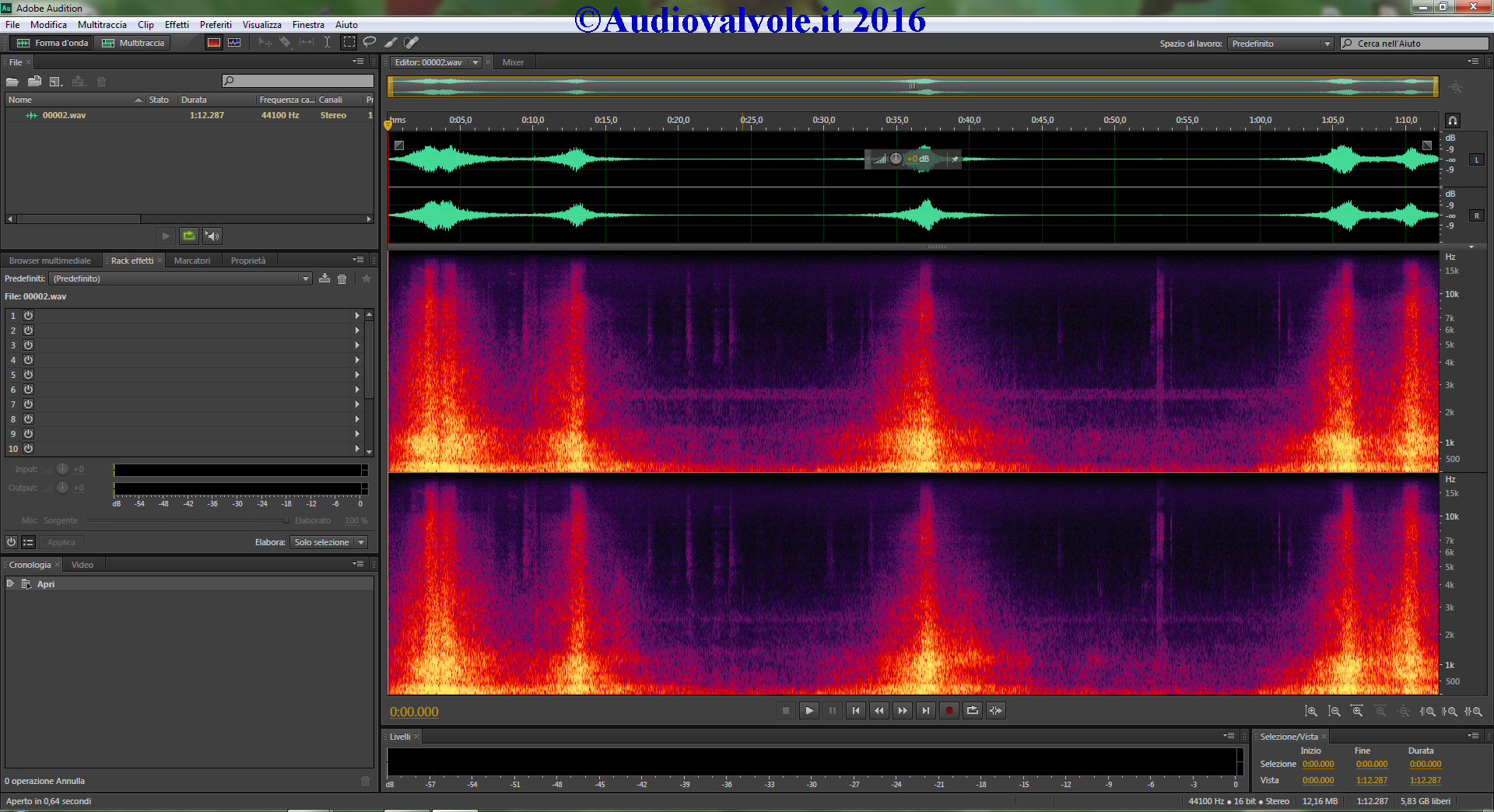Viewport: 1494px width, 812px height.
Task: Toggle the spectral pitch display icon
Action: tap(234, 43)
